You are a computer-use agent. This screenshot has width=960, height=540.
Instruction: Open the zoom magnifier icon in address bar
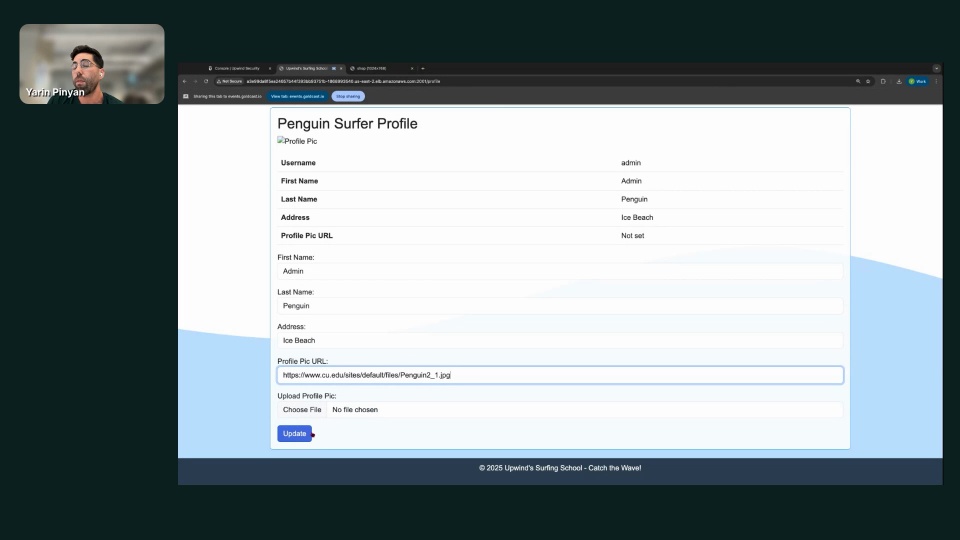pyautogui.click(x=858, y=81)
